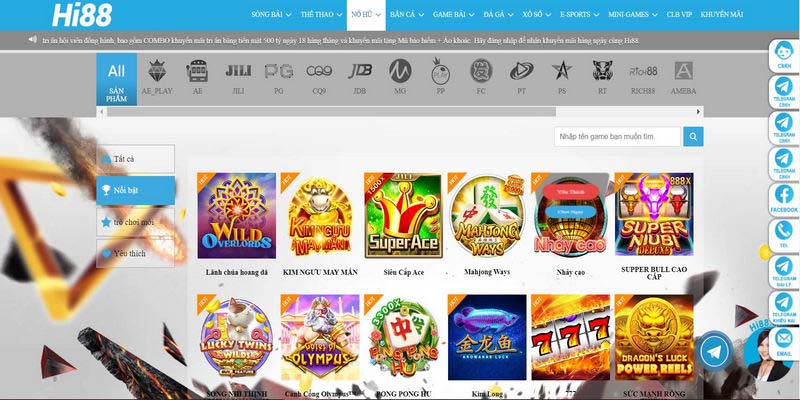Open the CSKH support icon

click(x=784, y=55)
